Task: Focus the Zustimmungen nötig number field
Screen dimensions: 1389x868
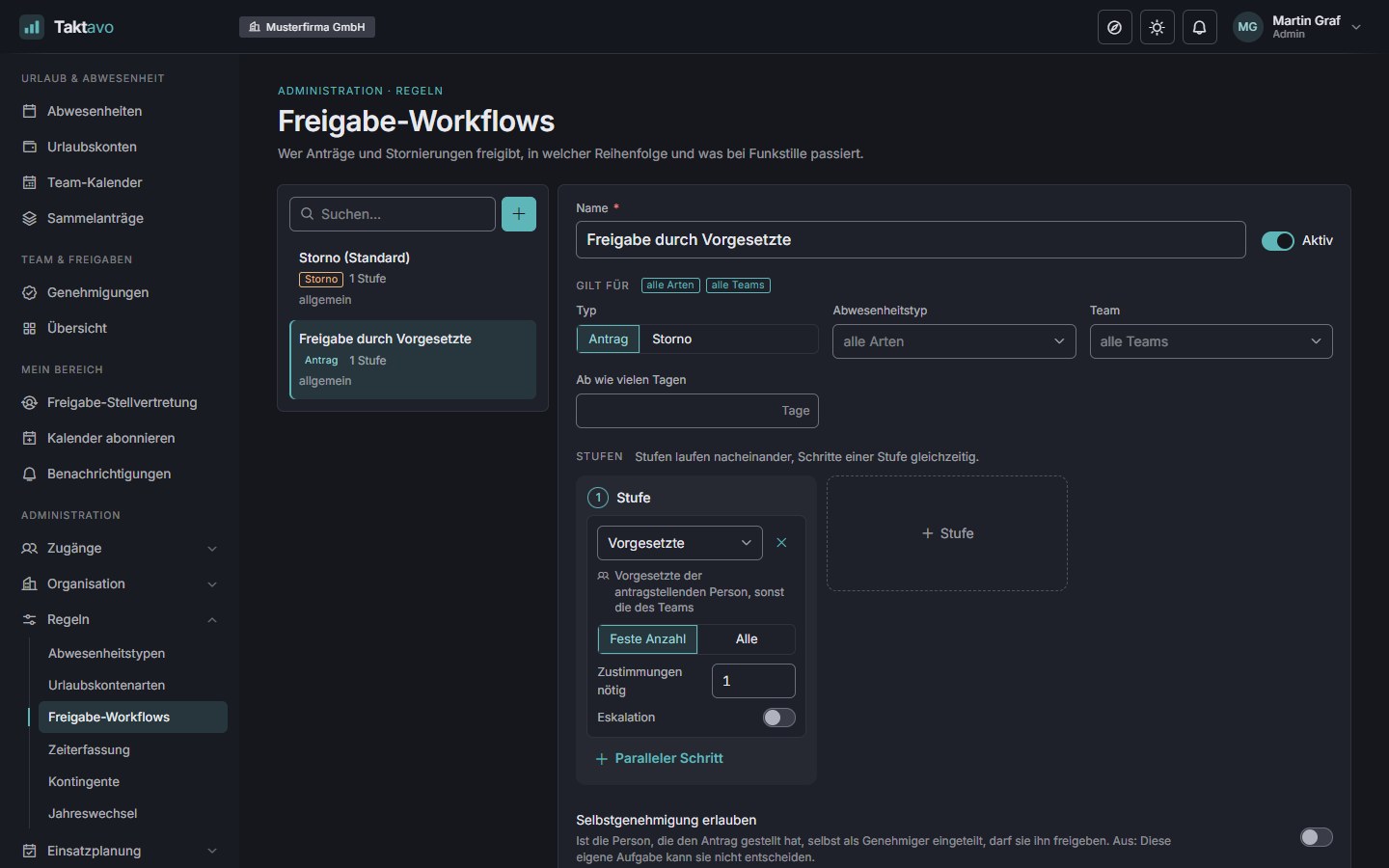Action: [x=753, y=681]
